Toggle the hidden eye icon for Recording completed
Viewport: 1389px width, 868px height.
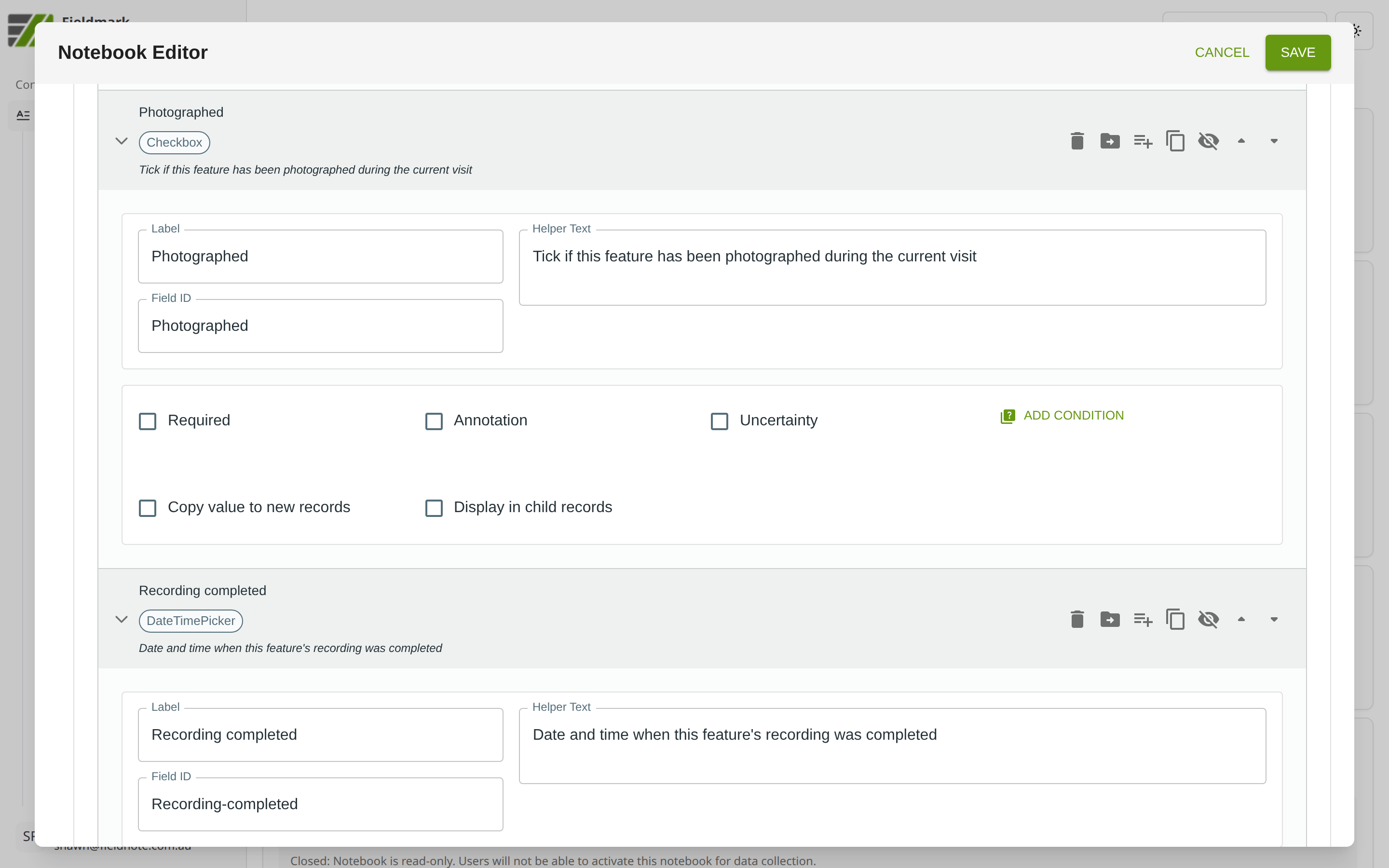pos(1208,620)
